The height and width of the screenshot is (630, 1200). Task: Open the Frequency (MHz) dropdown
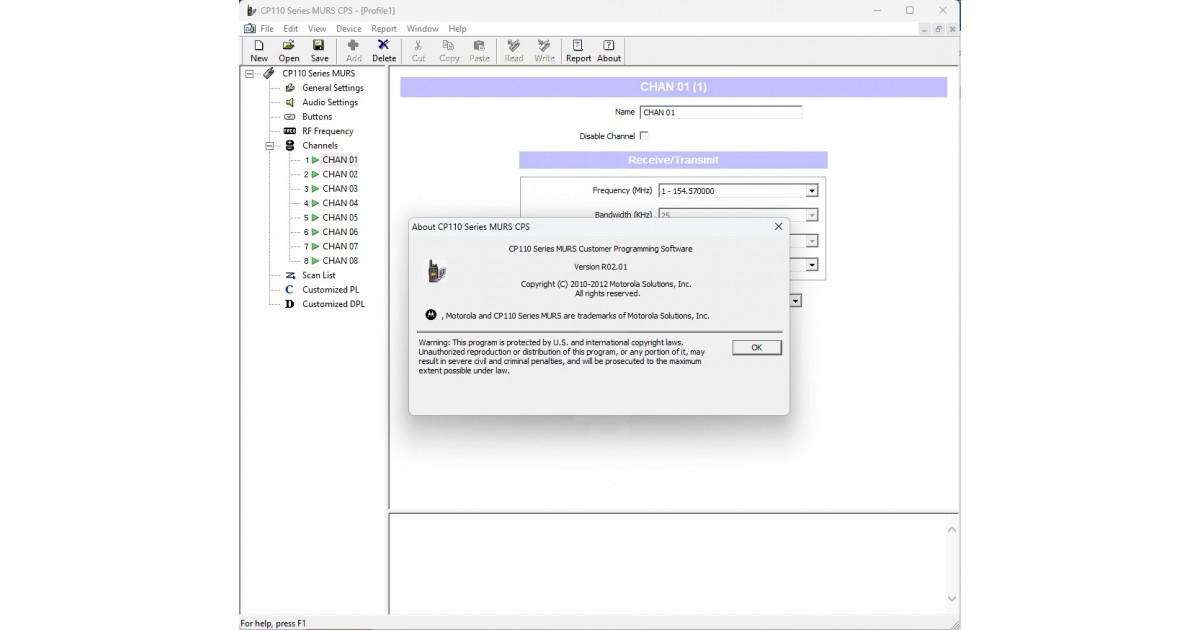pyautogui.click(x=812, y=191)
